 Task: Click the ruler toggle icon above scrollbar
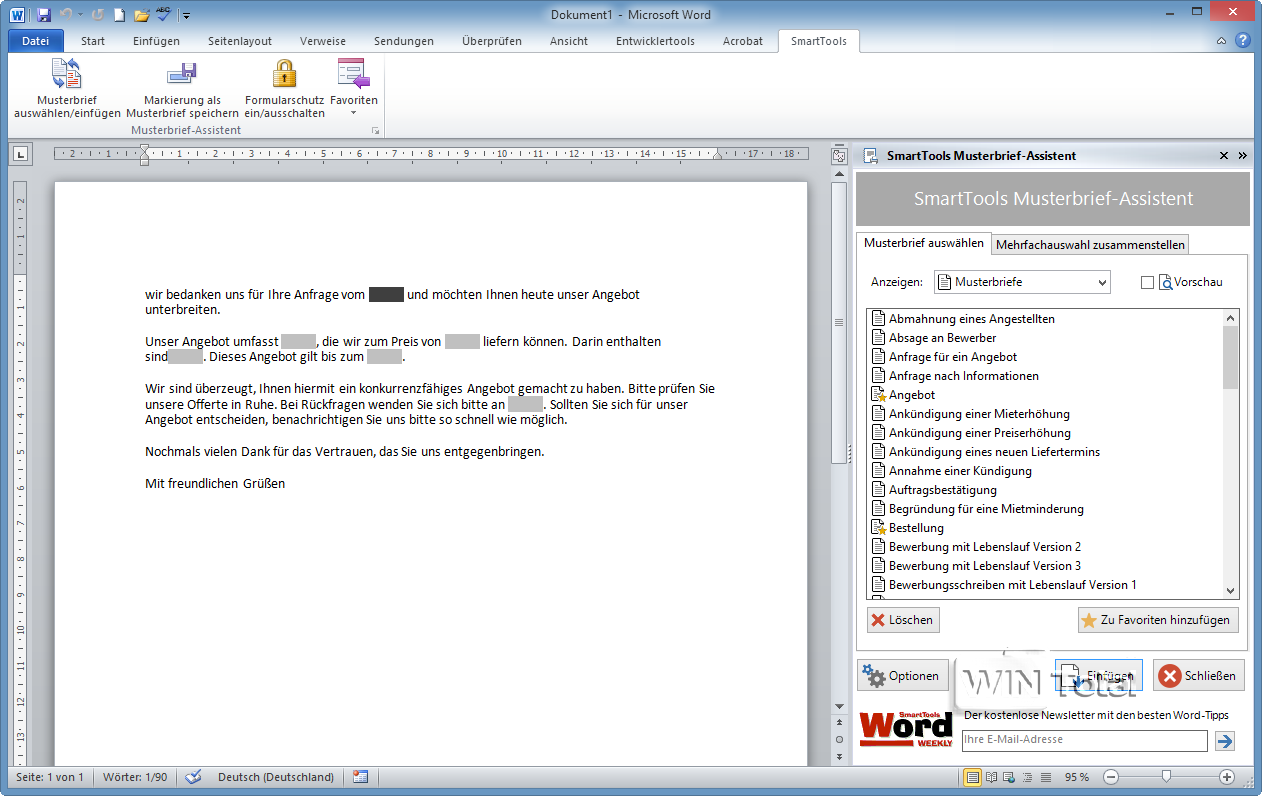coord(839,155)
